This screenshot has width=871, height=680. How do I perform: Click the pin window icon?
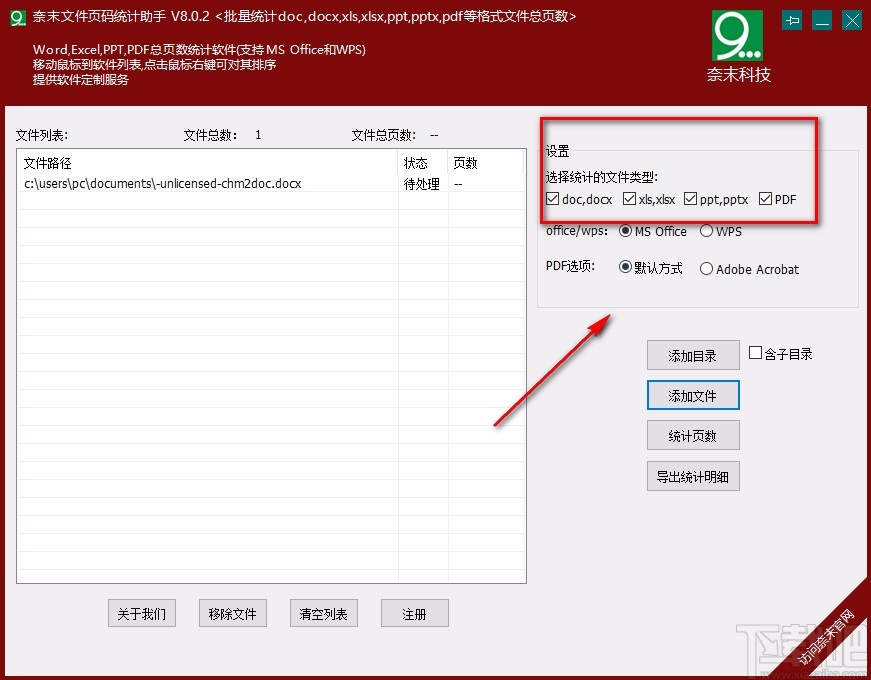coord(792,21)
